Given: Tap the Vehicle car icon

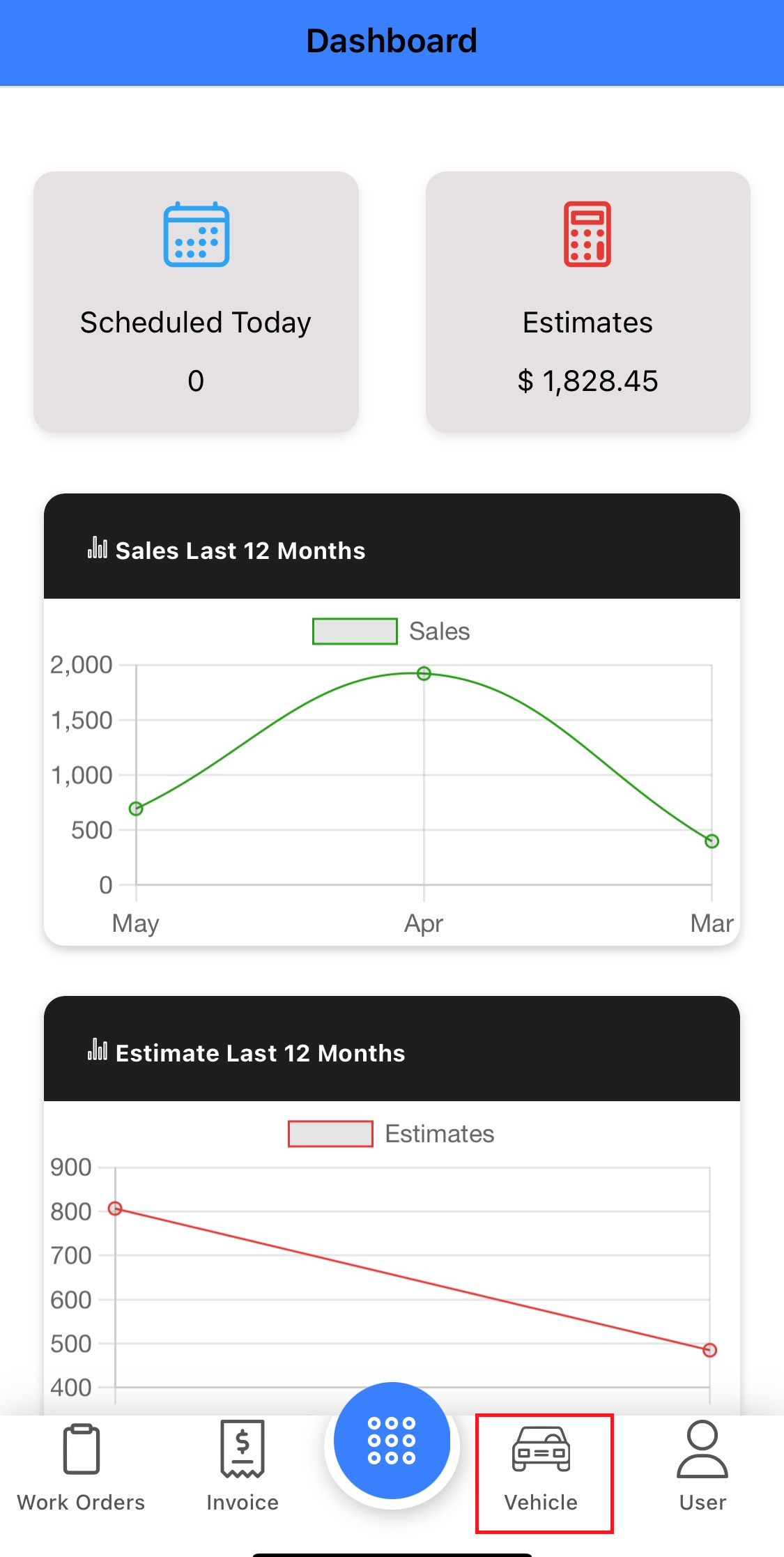Looking at the screenshot, I should pos(541,1450).
